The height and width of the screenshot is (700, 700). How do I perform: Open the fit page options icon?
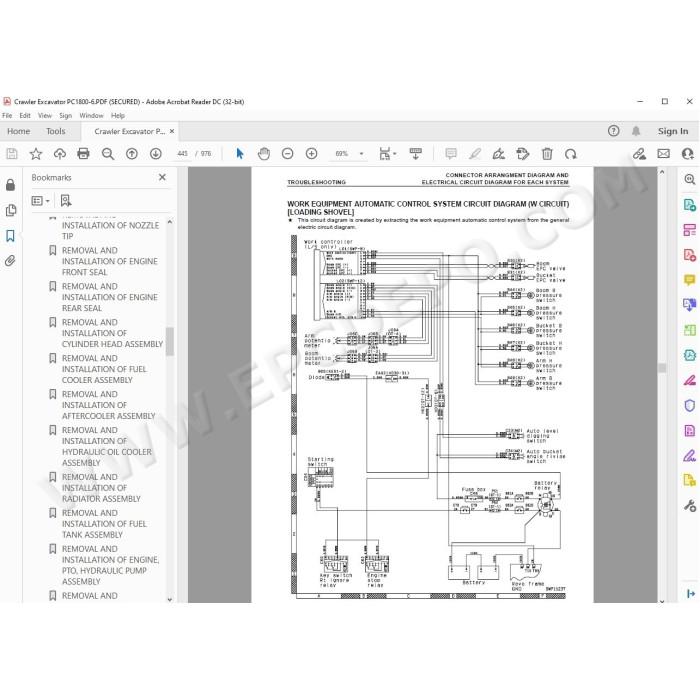click(387, 154)
